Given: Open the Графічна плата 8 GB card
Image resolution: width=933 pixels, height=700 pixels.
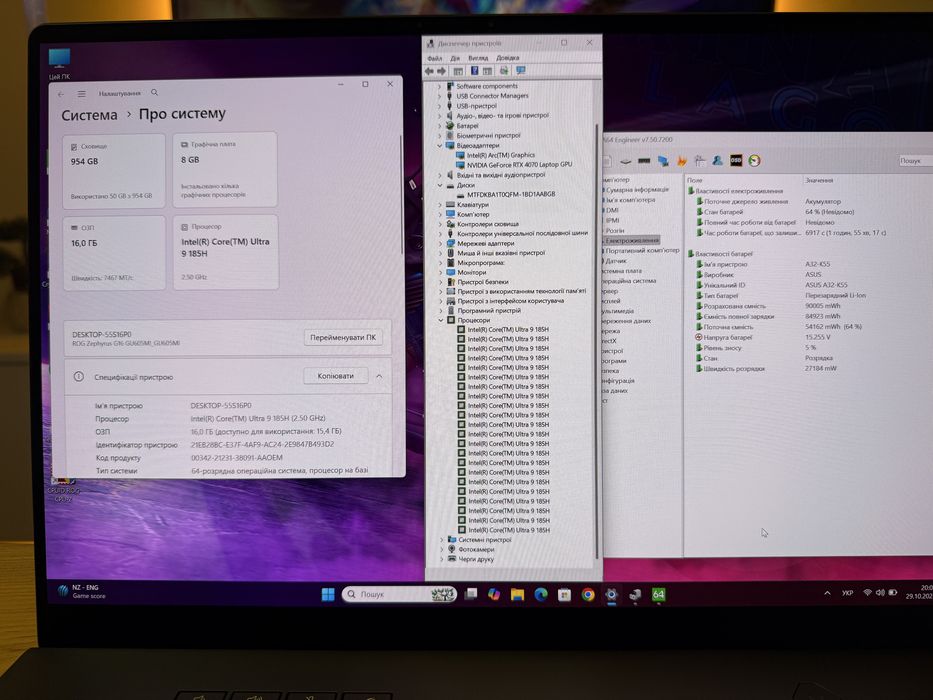Looking at the screenshot, I should 225,170.
